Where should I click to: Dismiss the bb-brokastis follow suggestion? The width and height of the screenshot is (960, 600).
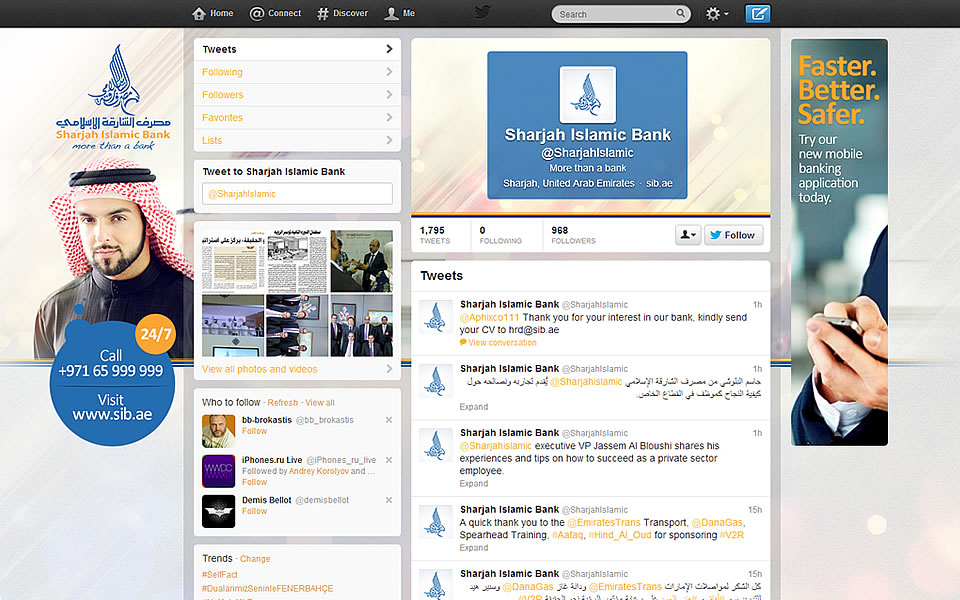coord(389,420)
